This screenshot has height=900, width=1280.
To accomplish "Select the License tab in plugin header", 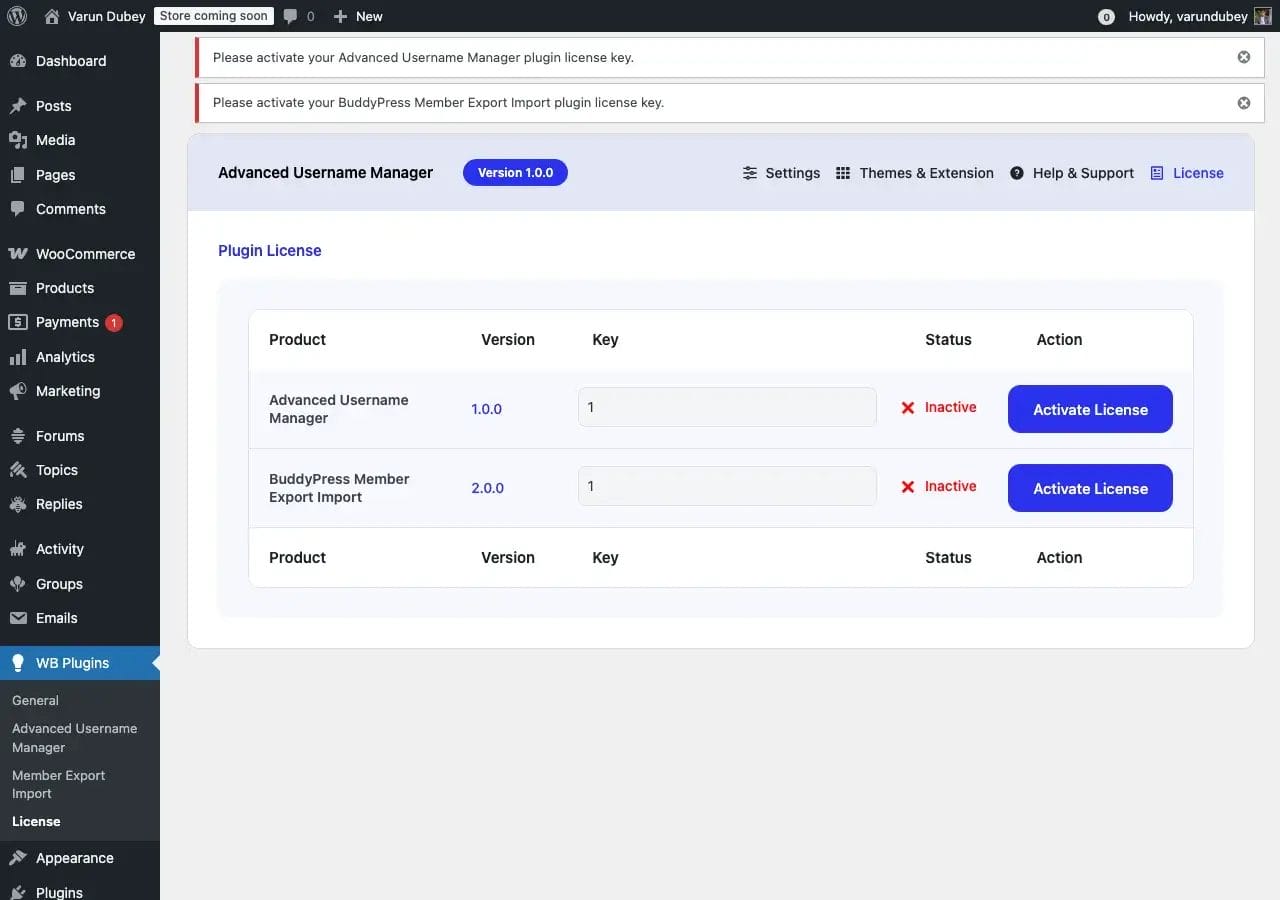I will (x=1187, y=173).
